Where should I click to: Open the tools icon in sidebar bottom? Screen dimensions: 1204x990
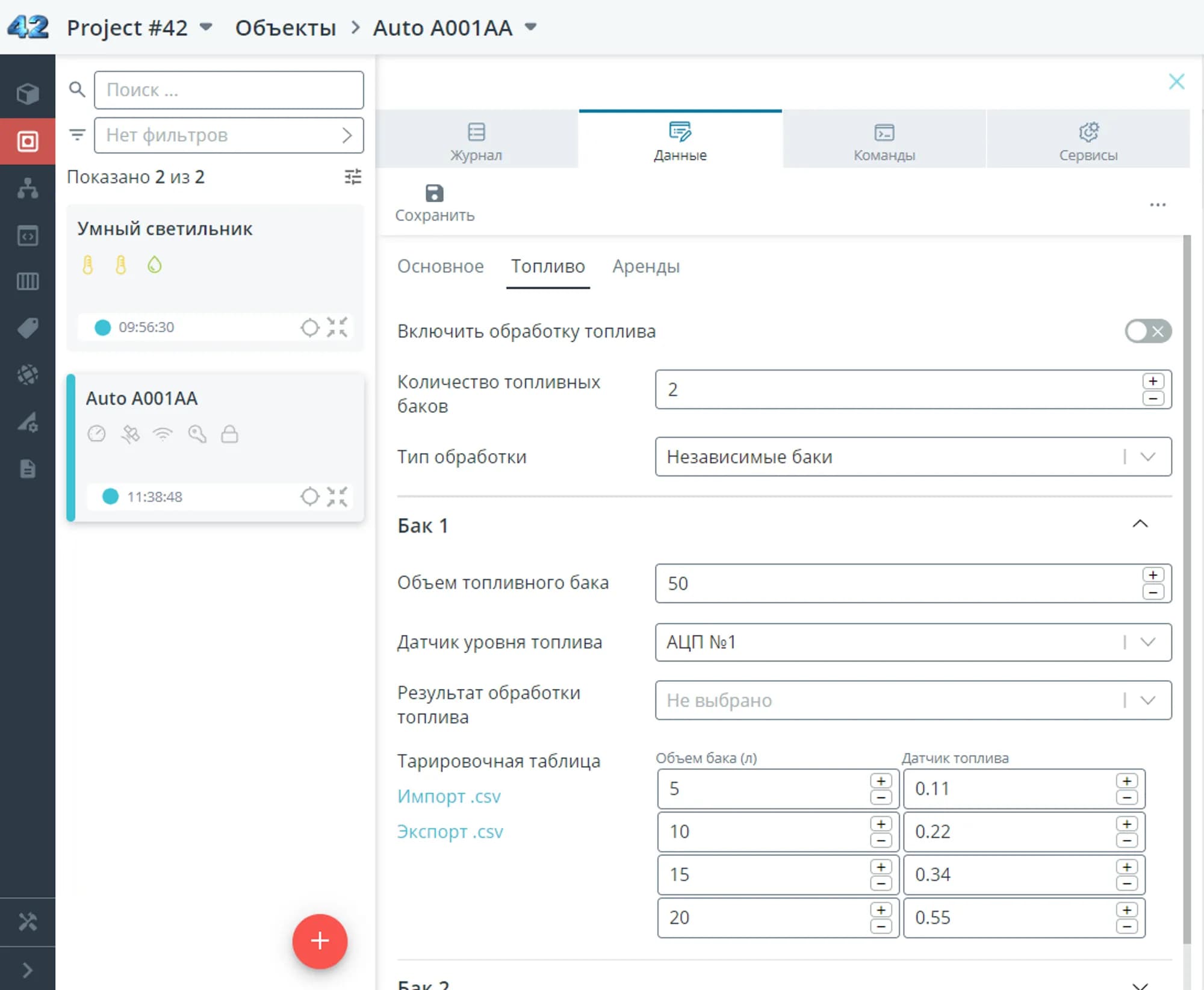click(28, 922)
